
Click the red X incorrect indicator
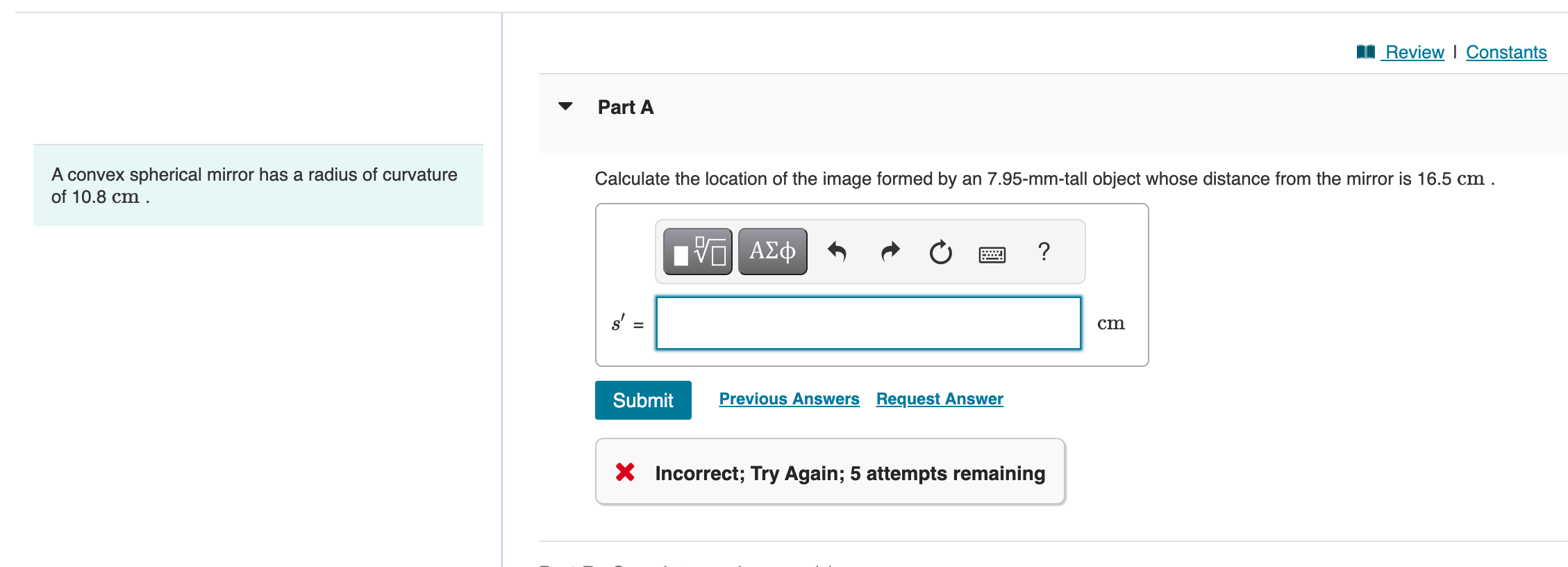(x=624, y=472)
